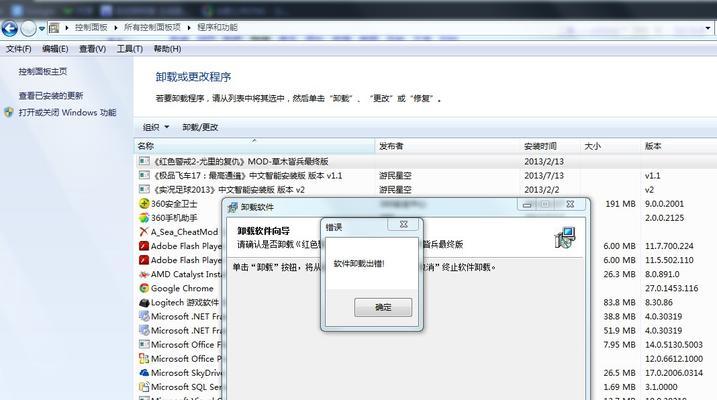Open the 工具(T) menu
This screenshot has width=717, height=400.
[130, 49]
